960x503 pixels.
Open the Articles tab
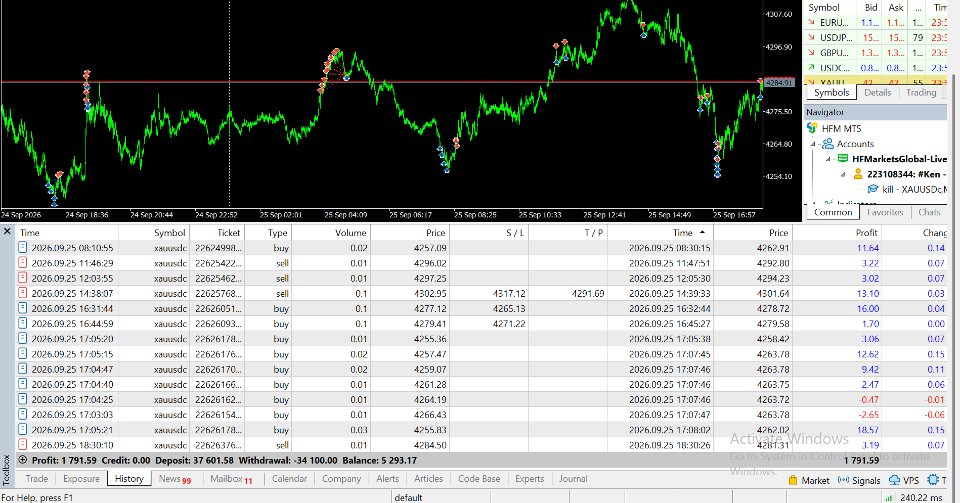pos(429,479)
